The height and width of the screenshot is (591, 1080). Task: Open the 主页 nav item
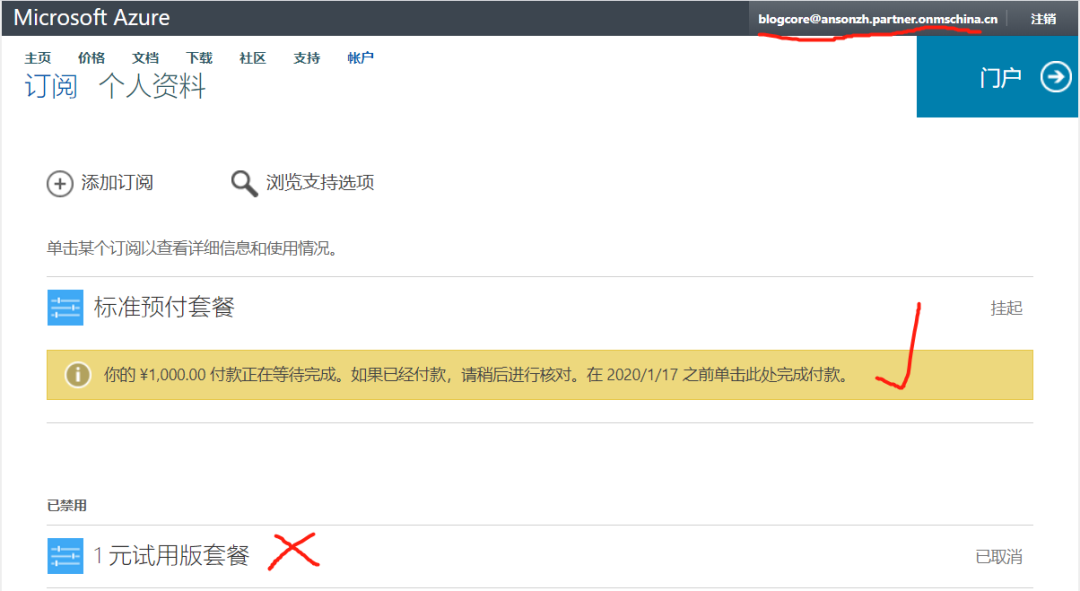[38, 58]
